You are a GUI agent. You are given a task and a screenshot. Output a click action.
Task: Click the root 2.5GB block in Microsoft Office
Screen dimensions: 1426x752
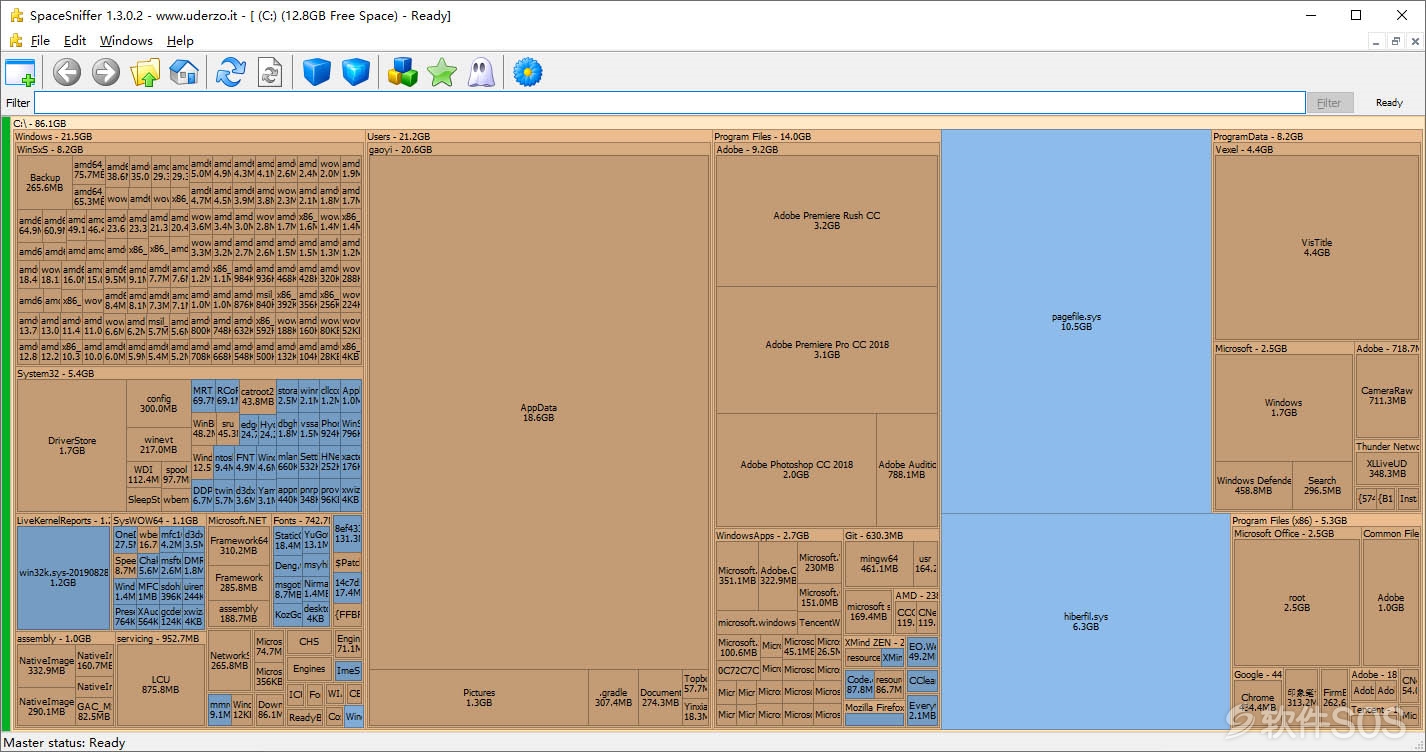[x=1297, y=603]
